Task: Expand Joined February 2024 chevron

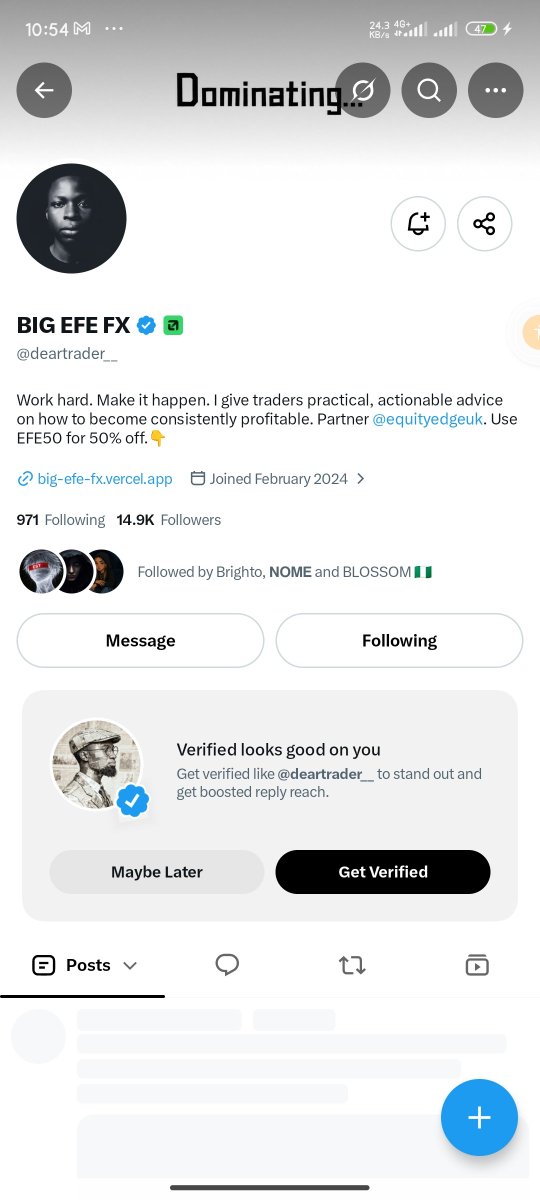Action: click(x=361, y=479)
